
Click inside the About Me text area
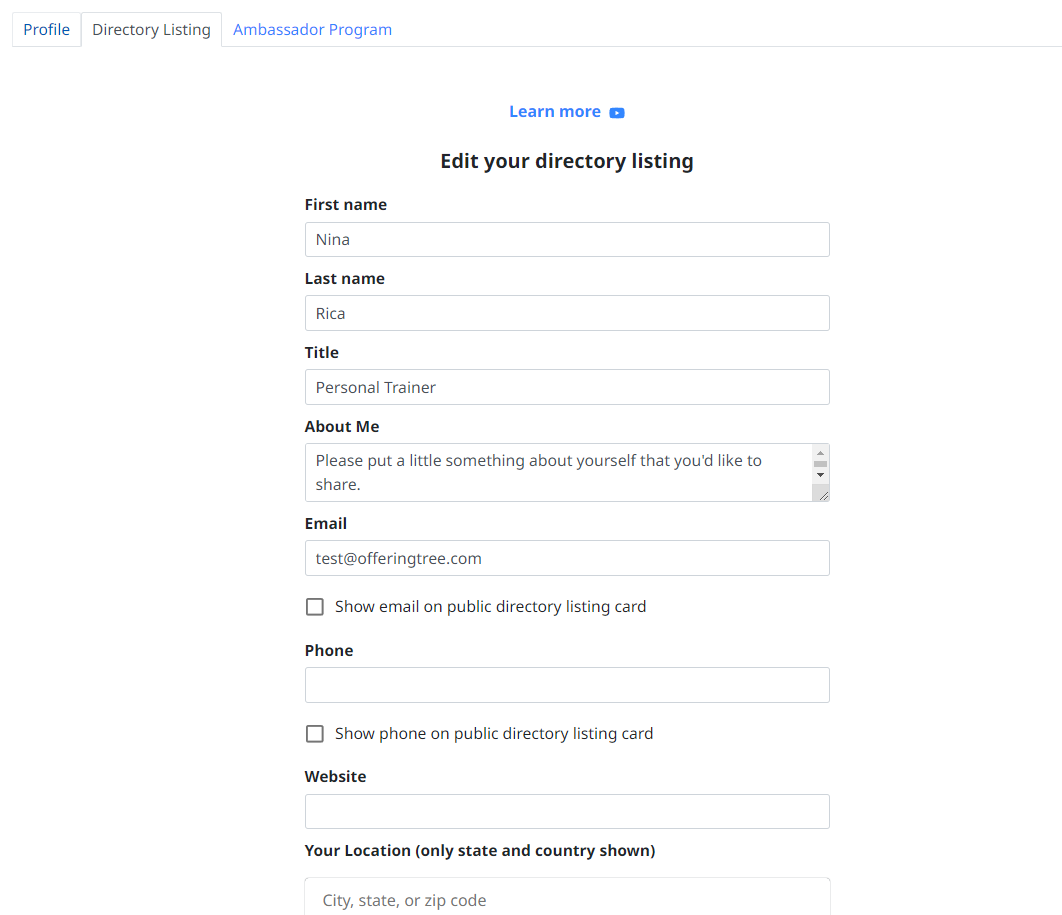(x=559, y=473)
